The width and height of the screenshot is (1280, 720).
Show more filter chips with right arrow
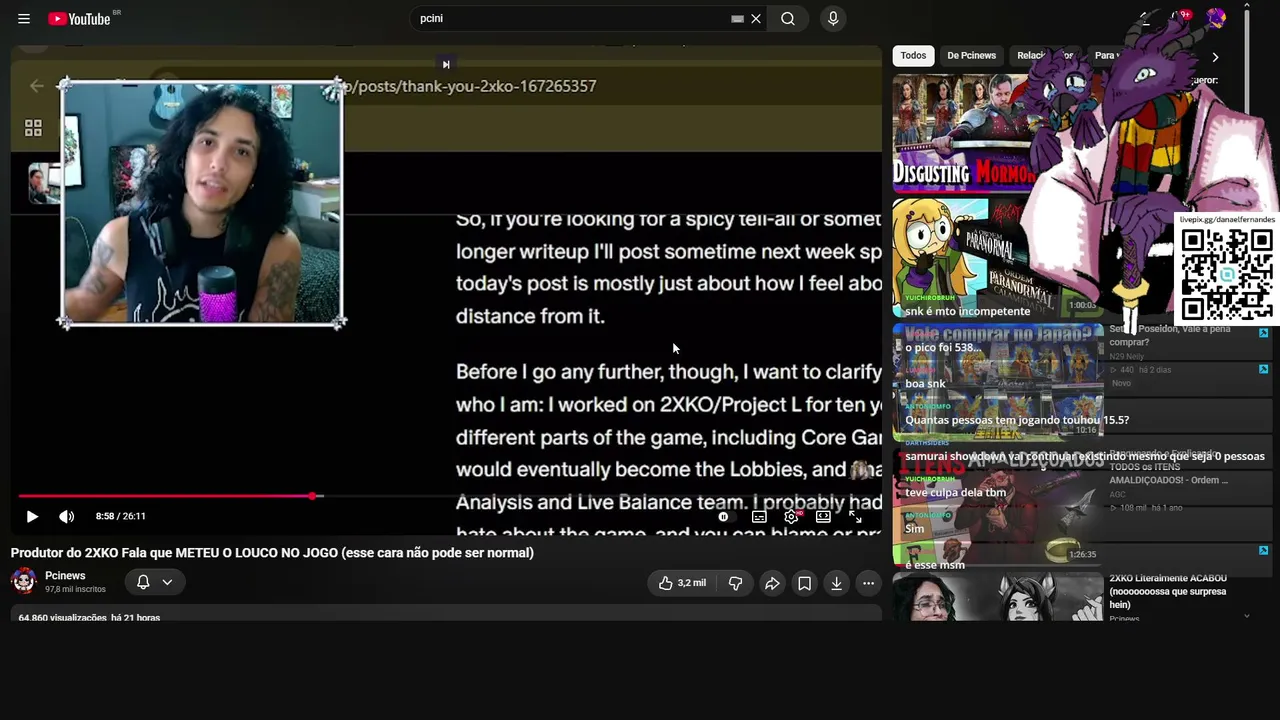pos(1215,57)
